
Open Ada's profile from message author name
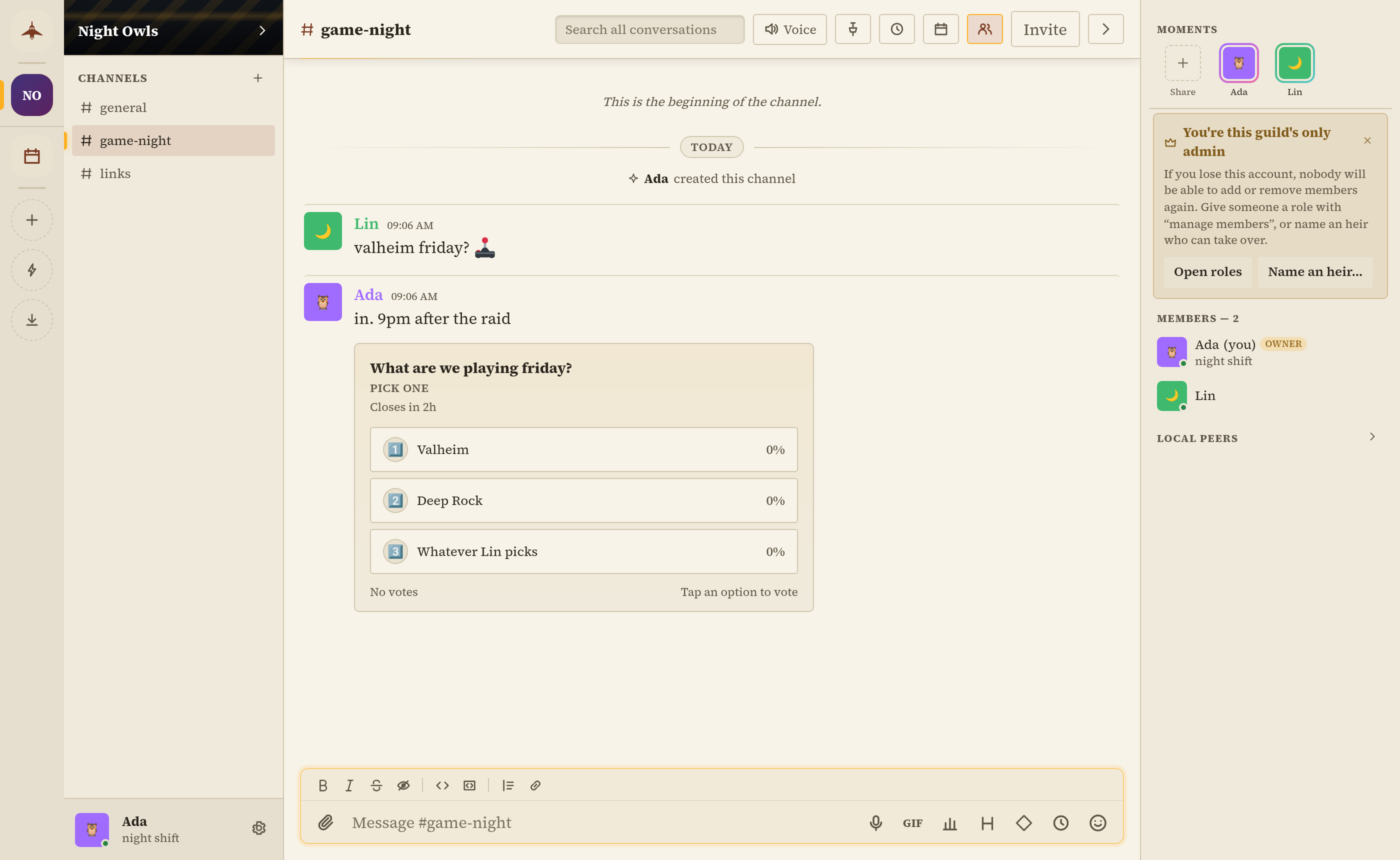pyautogui.click(x=368, y=295)
